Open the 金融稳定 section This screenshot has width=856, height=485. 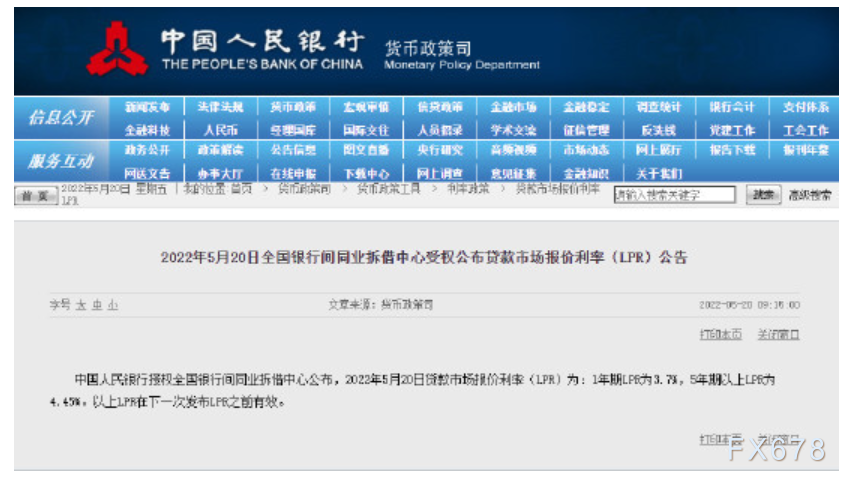586,107
